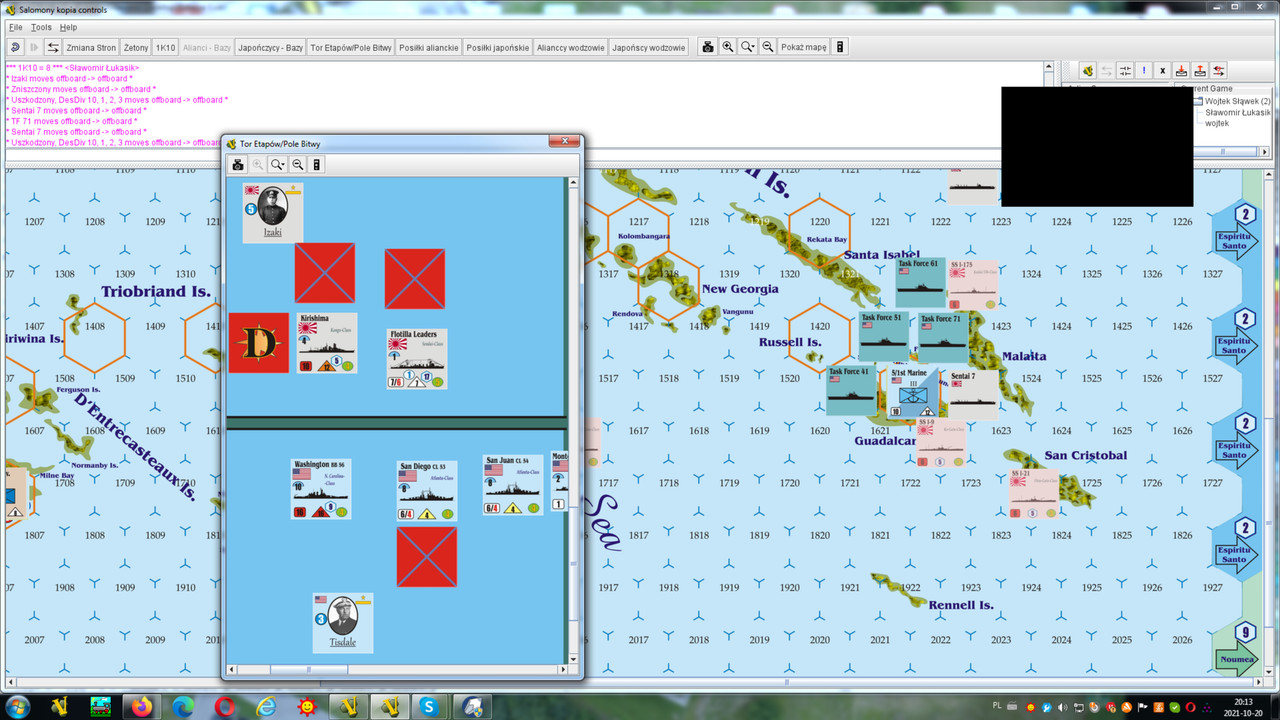Select the 5/1st Marine unit counter
Viewport: 1280px width, 720px height.
913,391
